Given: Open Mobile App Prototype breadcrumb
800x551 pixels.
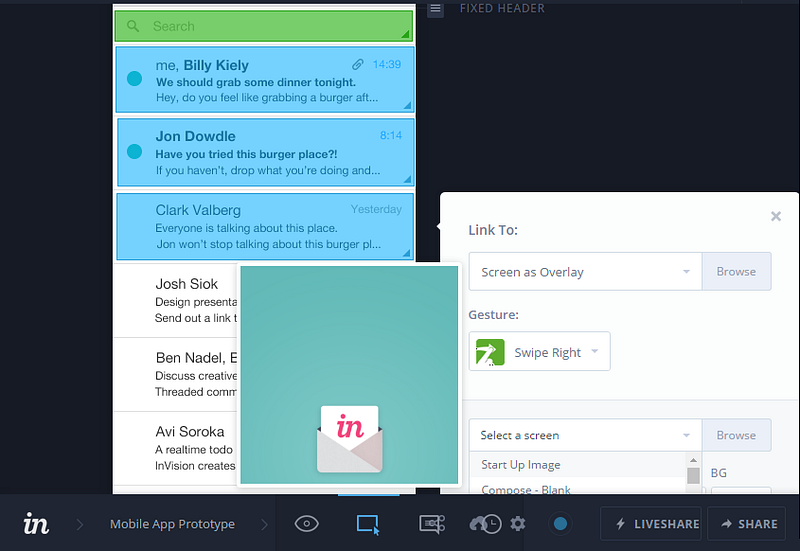Looking at the screenshot, I should point(172,524).
